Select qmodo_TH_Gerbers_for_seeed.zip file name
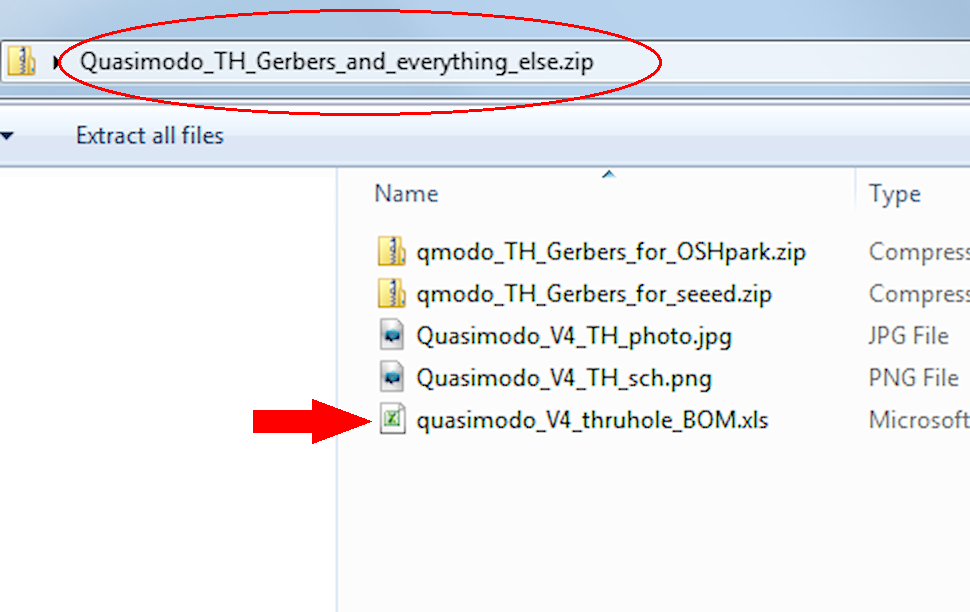970x612 pixels. pyautogui.click(x=594, y=294)
